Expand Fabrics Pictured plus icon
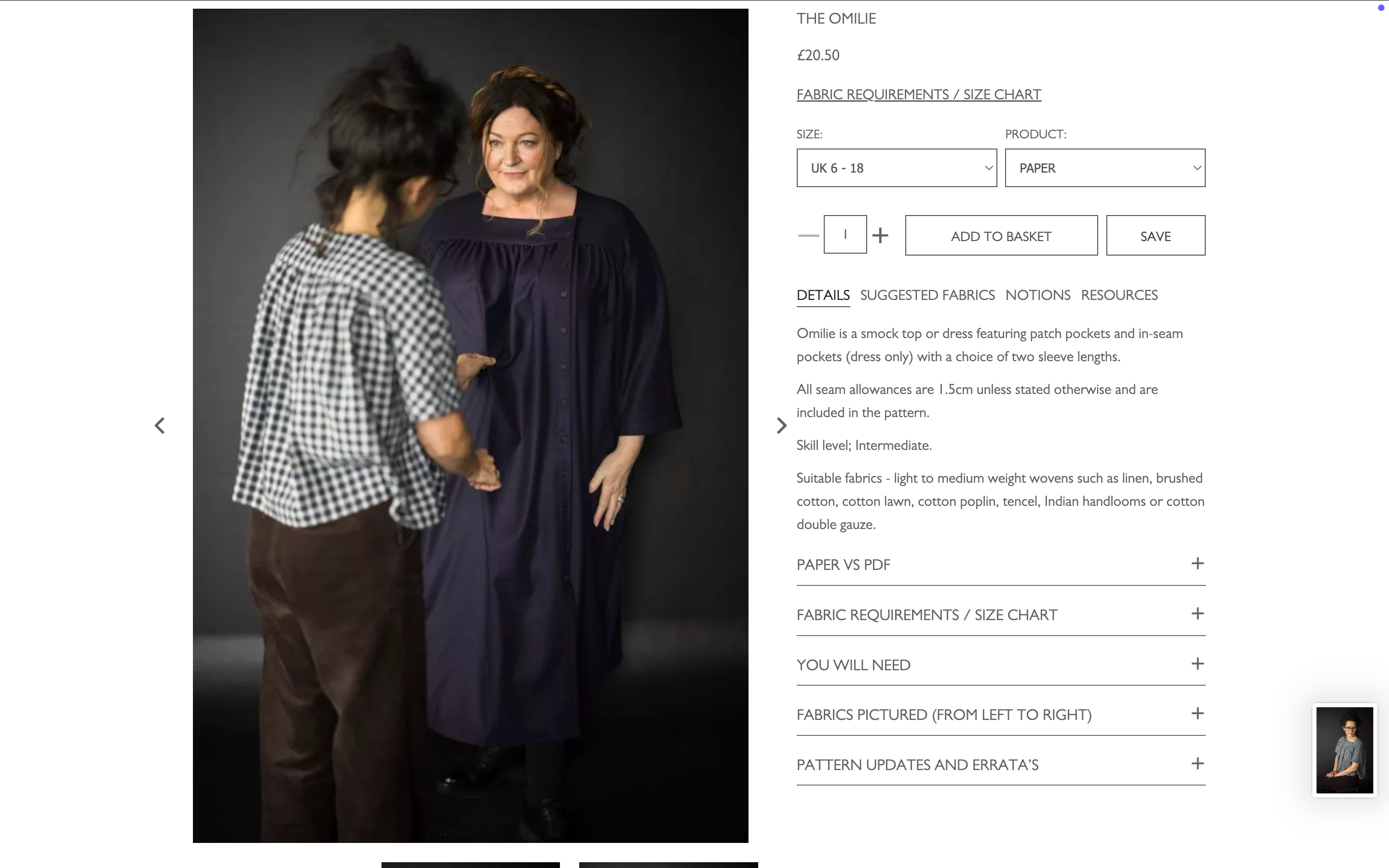The image size is (1389, 868). tap(1198, 714)
